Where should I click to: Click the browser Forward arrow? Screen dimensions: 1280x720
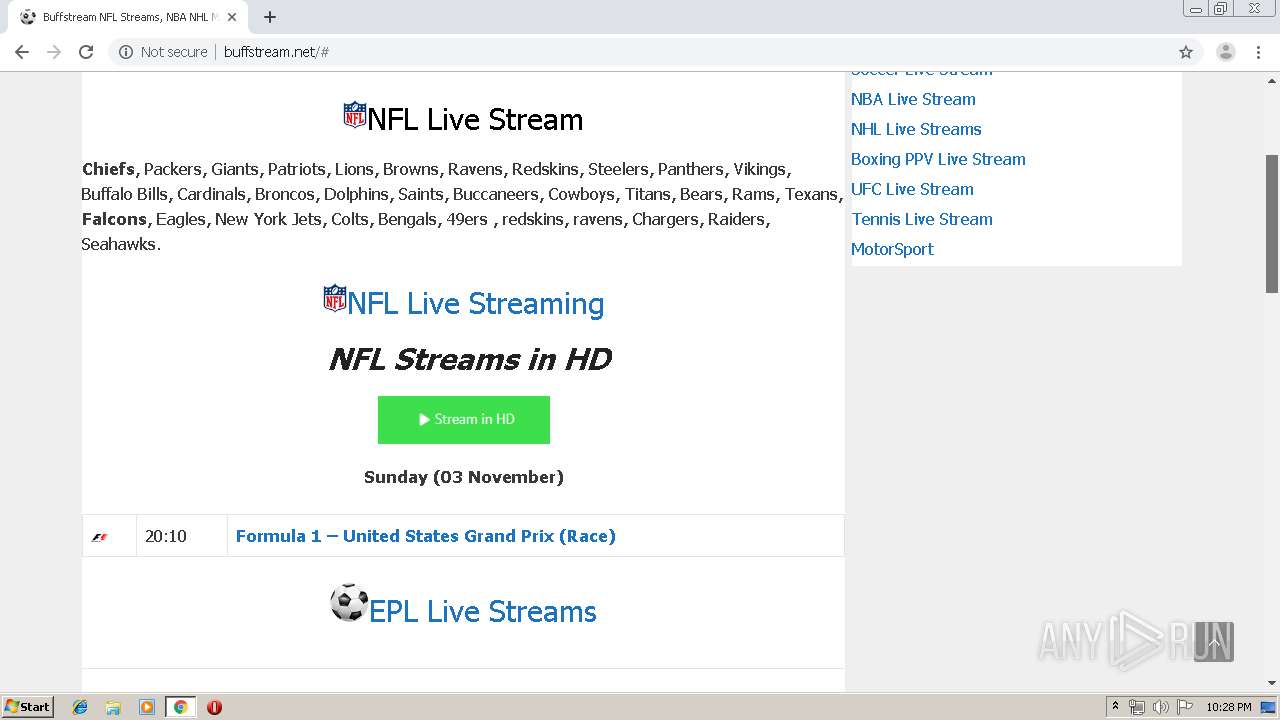[x=54, y=52]
